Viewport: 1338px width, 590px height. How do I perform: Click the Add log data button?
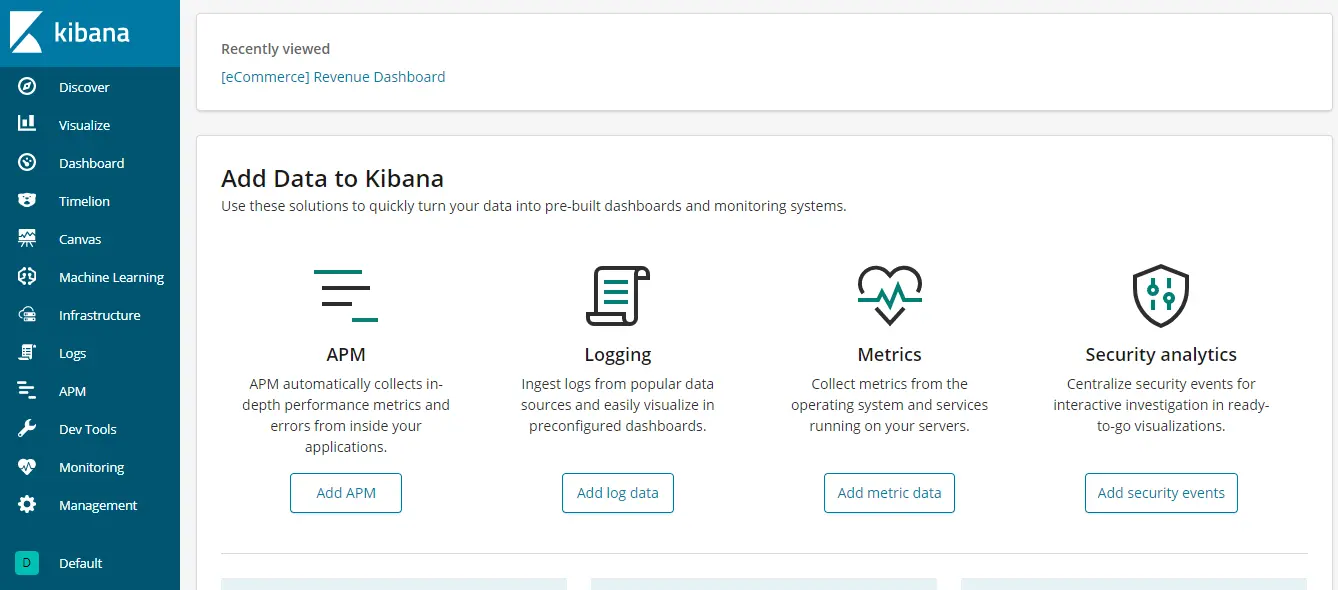pos(617,493)
